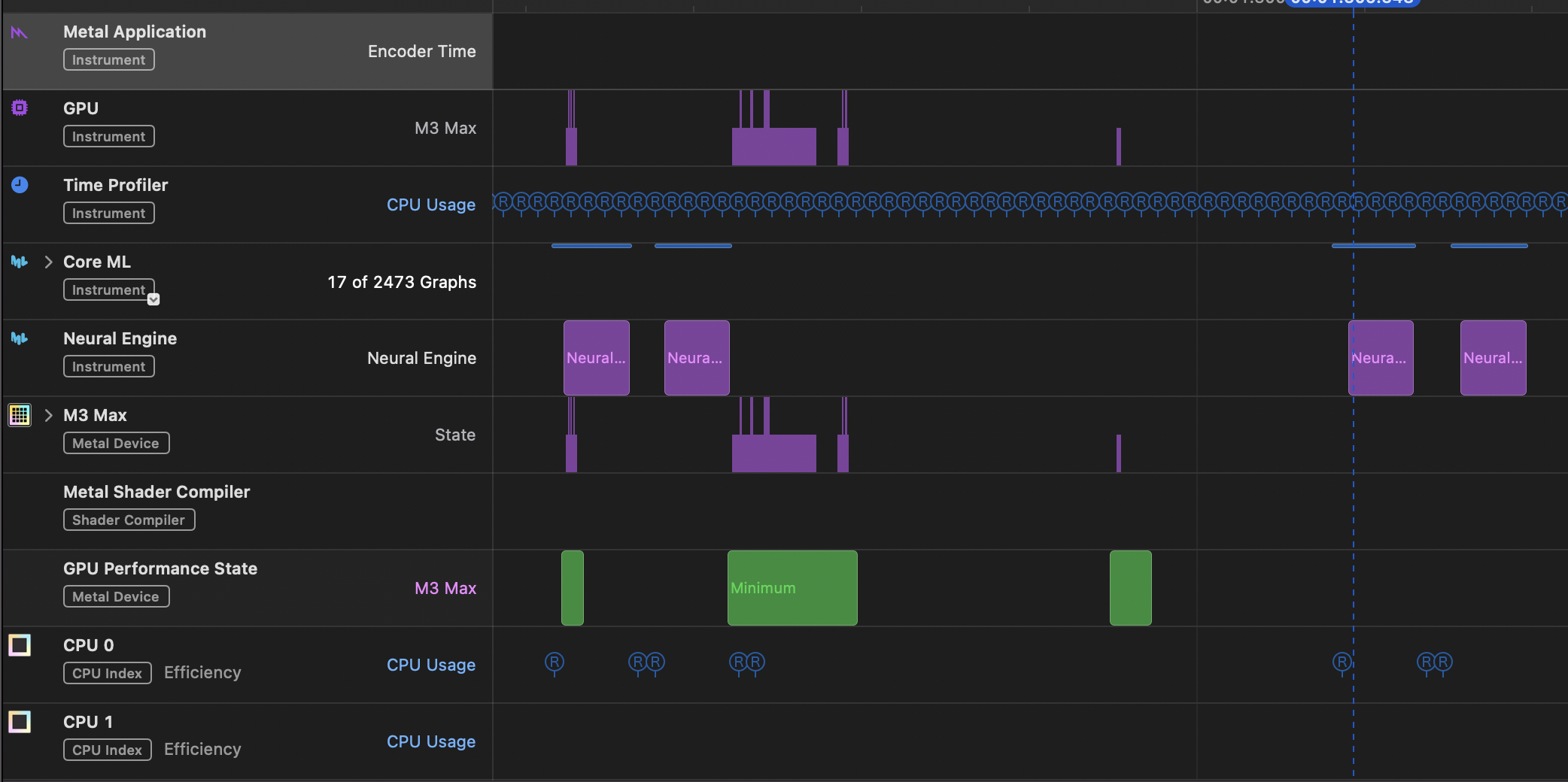Click CPU Index badge on CPU 0
The width and height of the screenshot is (1568, 782).
pos(108,673)
